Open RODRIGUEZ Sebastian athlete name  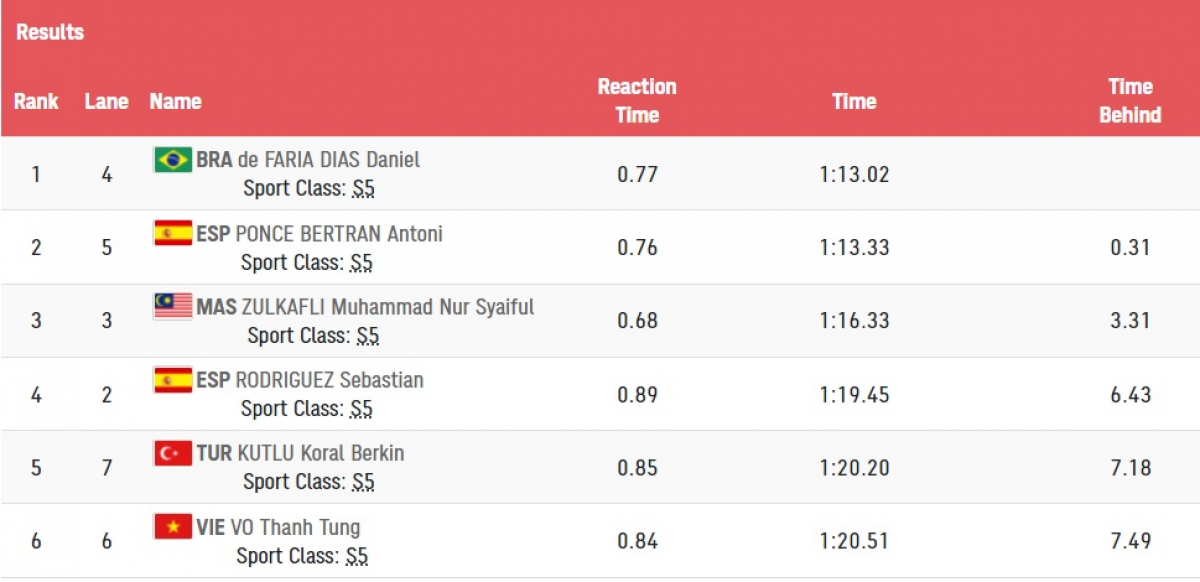coord(329,380)
